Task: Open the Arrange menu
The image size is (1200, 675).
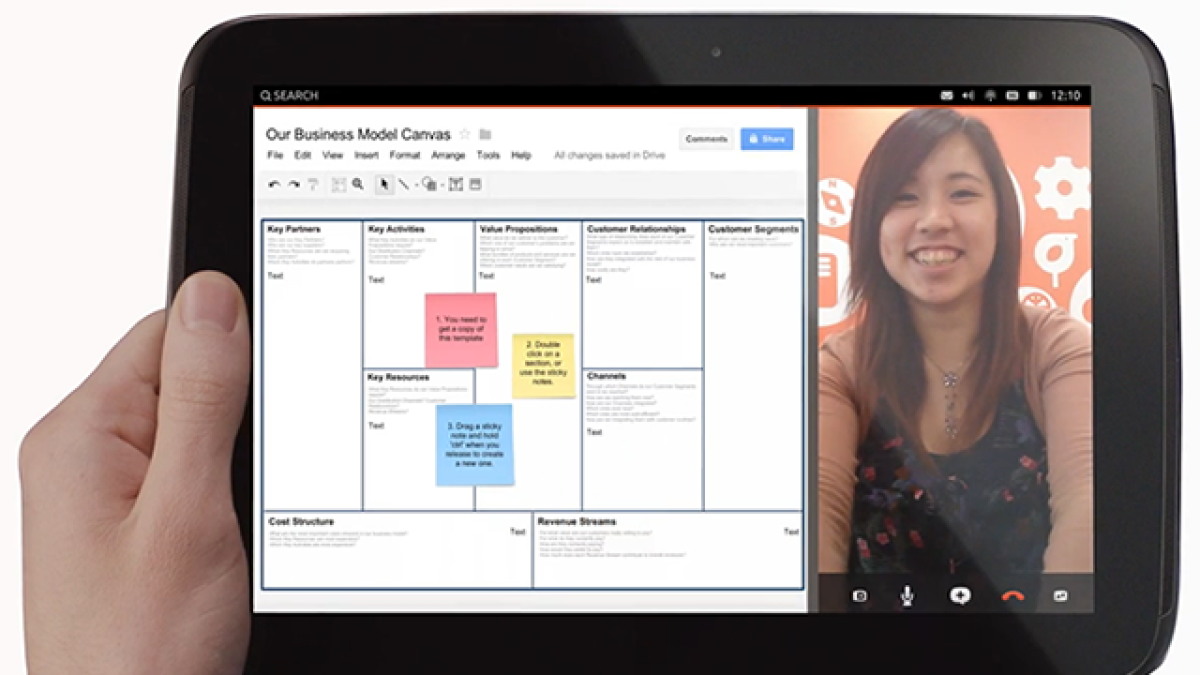Action: (448, 156)
